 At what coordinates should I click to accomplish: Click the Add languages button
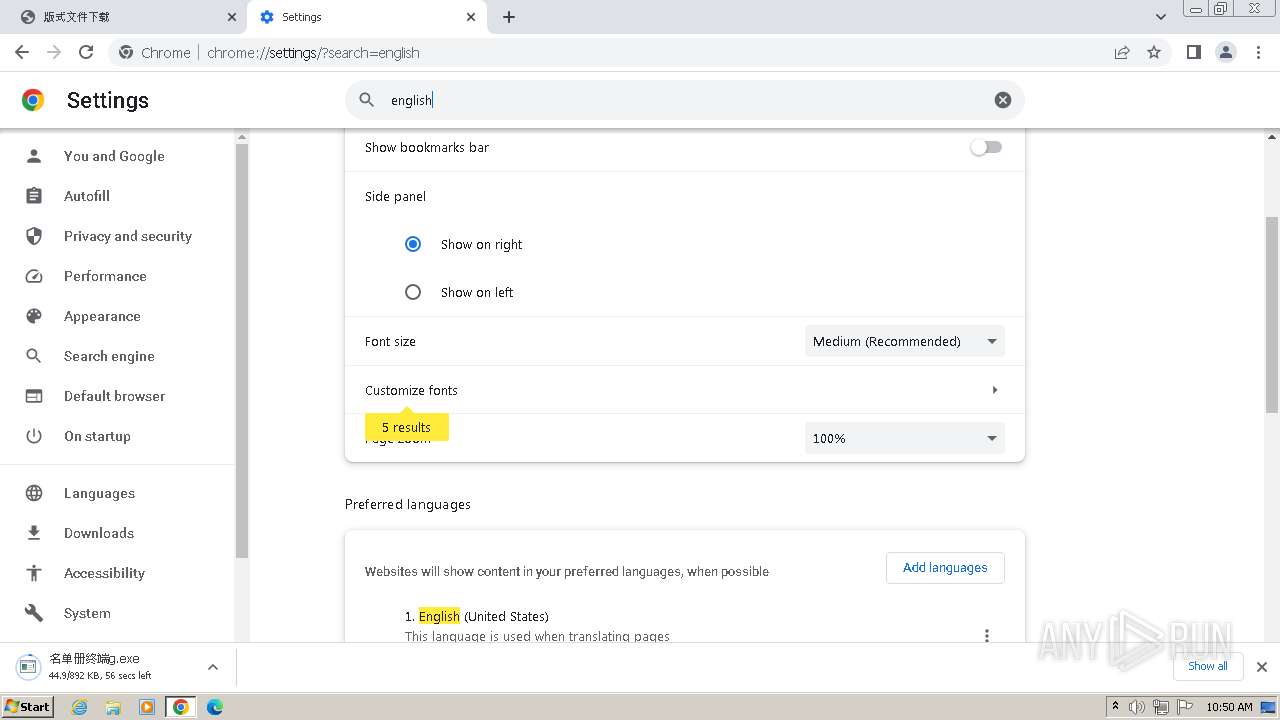pos(945,567)
